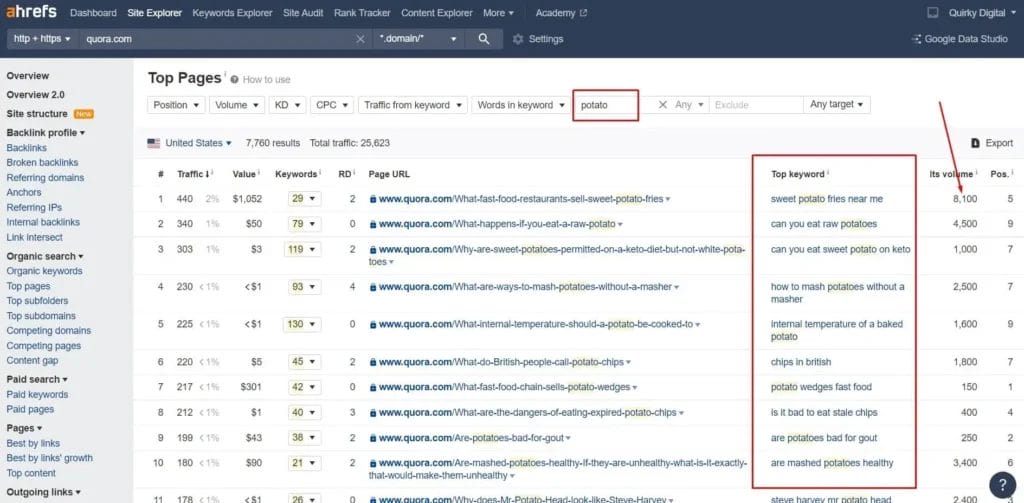The width and height of the screenshot is (1024, 503).
Task: Click the United States flag icon
Action: (153, 143)
